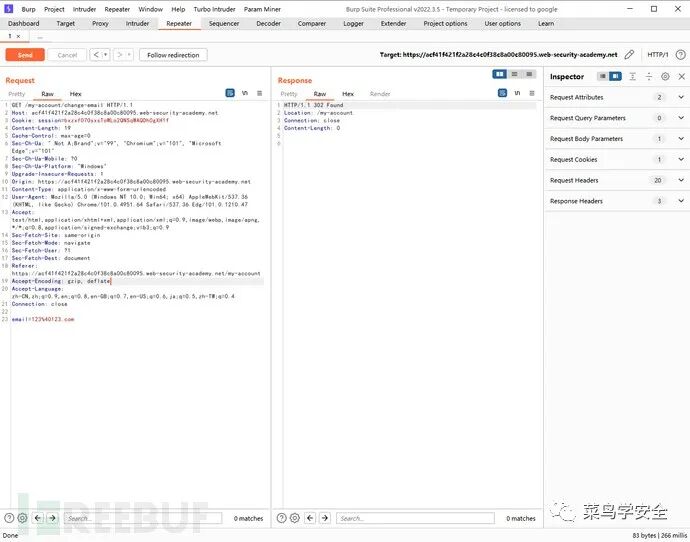This screenshot has width=690, height=542.
Task: Edit target with the pencil icon
Action: click(629, 55)
